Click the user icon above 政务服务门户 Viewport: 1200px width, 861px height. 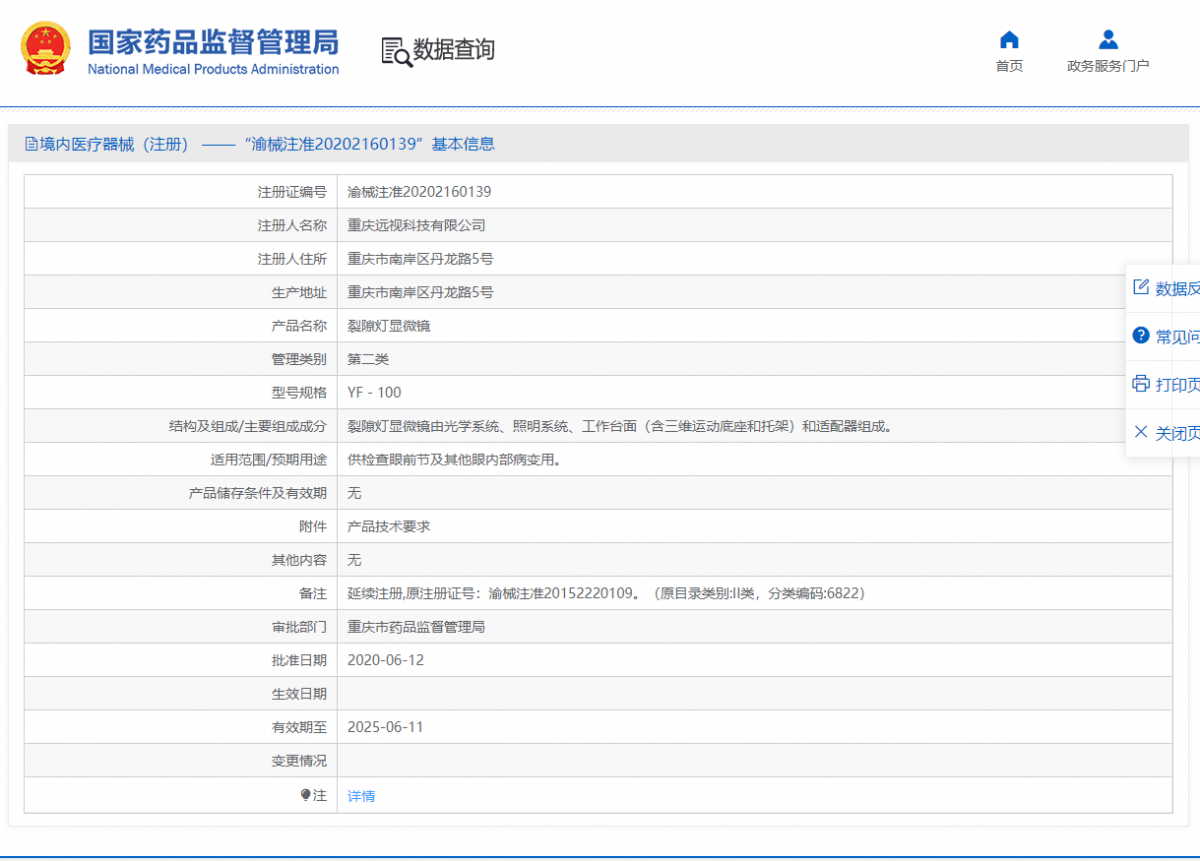1108,40
